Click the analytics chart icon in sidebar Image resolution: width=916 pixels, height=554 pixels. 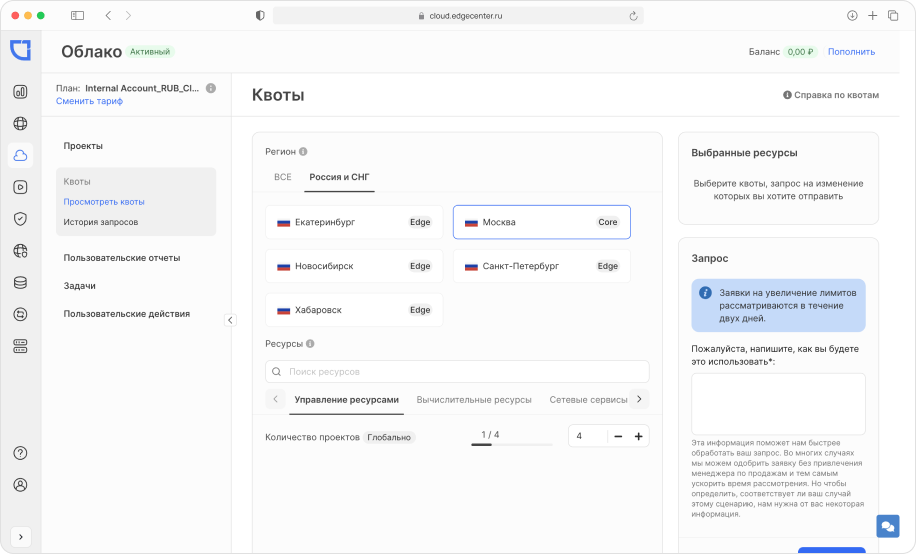pos(20,92)
